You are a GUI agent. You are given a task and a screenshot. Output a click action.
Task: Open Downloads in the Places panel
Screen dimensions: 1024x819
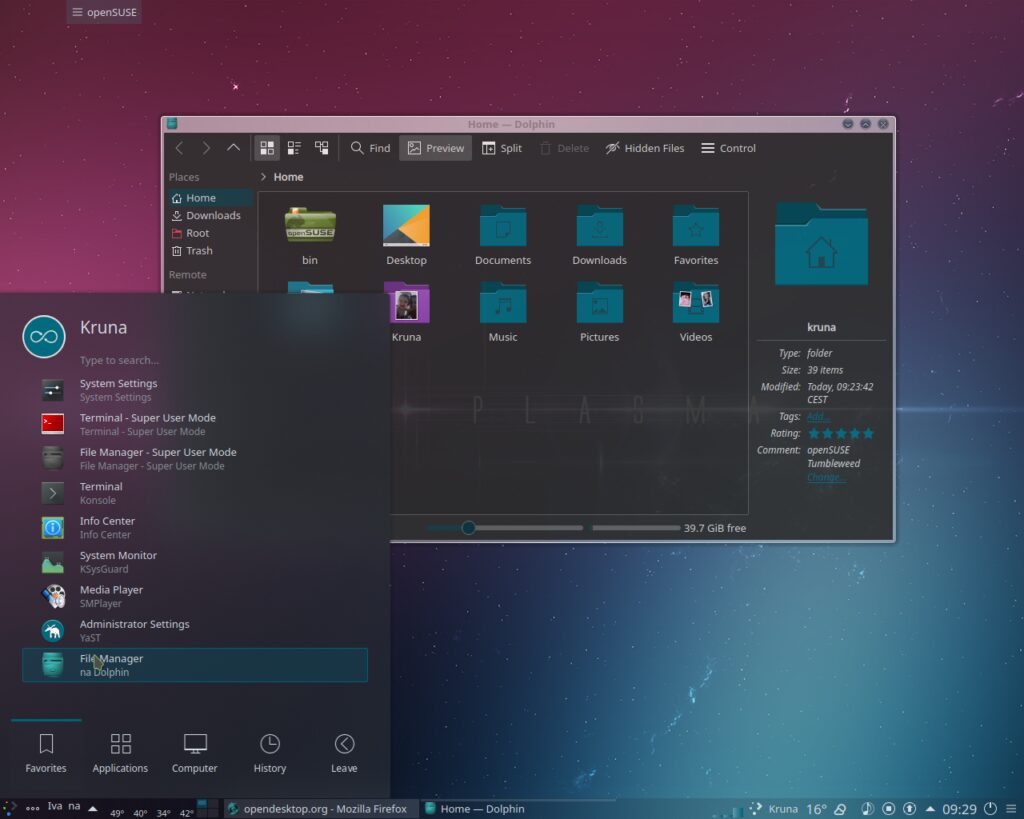pos(210,216)
